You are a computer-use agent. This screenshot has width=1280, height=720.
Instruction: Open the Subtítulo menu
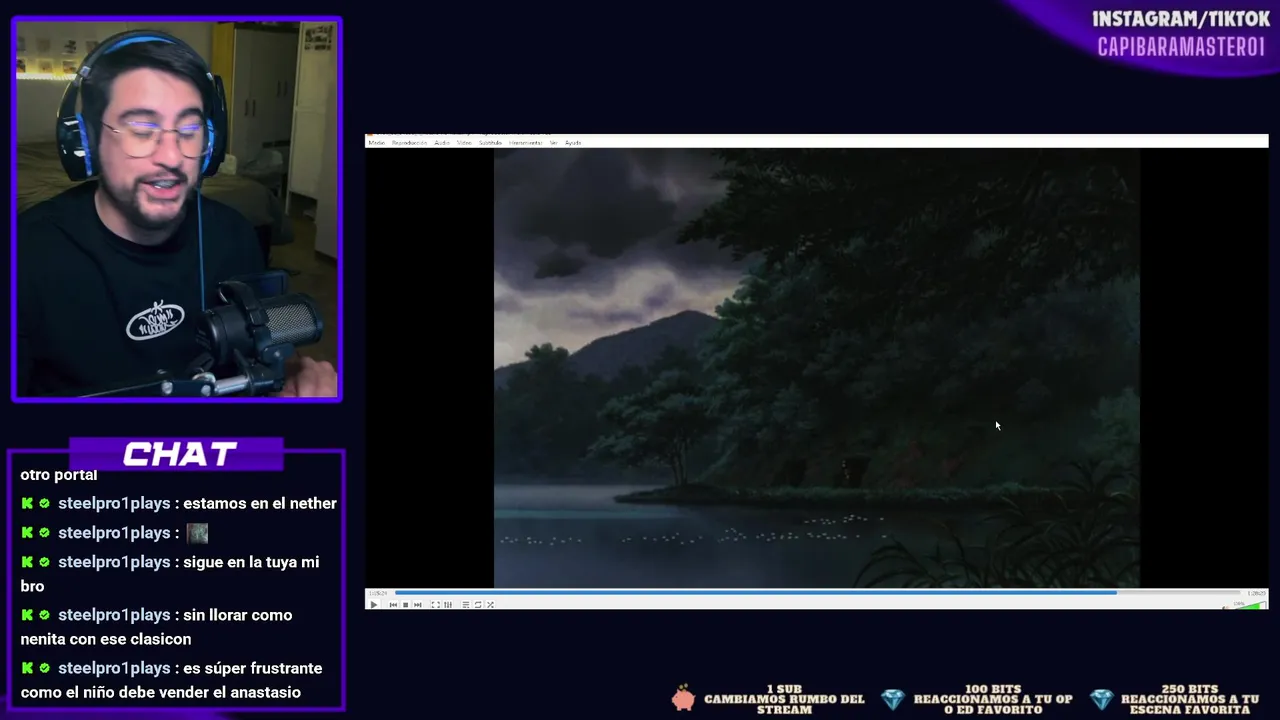[490, 143]
